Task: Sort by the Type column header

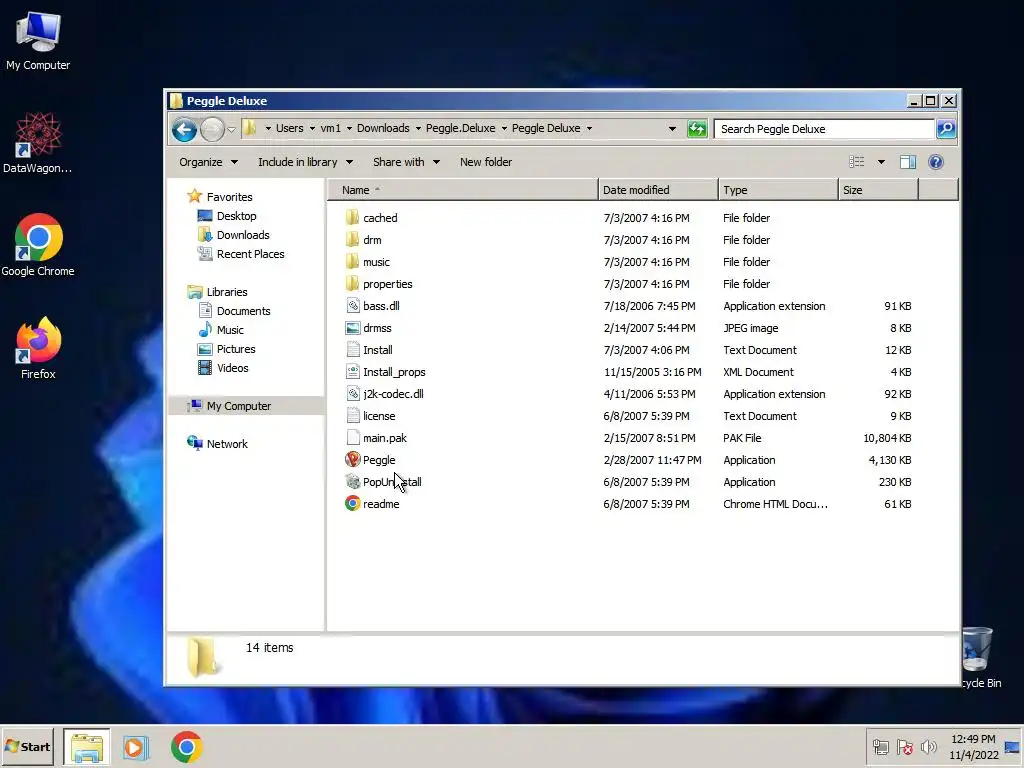Action: [x=778, y=190]
